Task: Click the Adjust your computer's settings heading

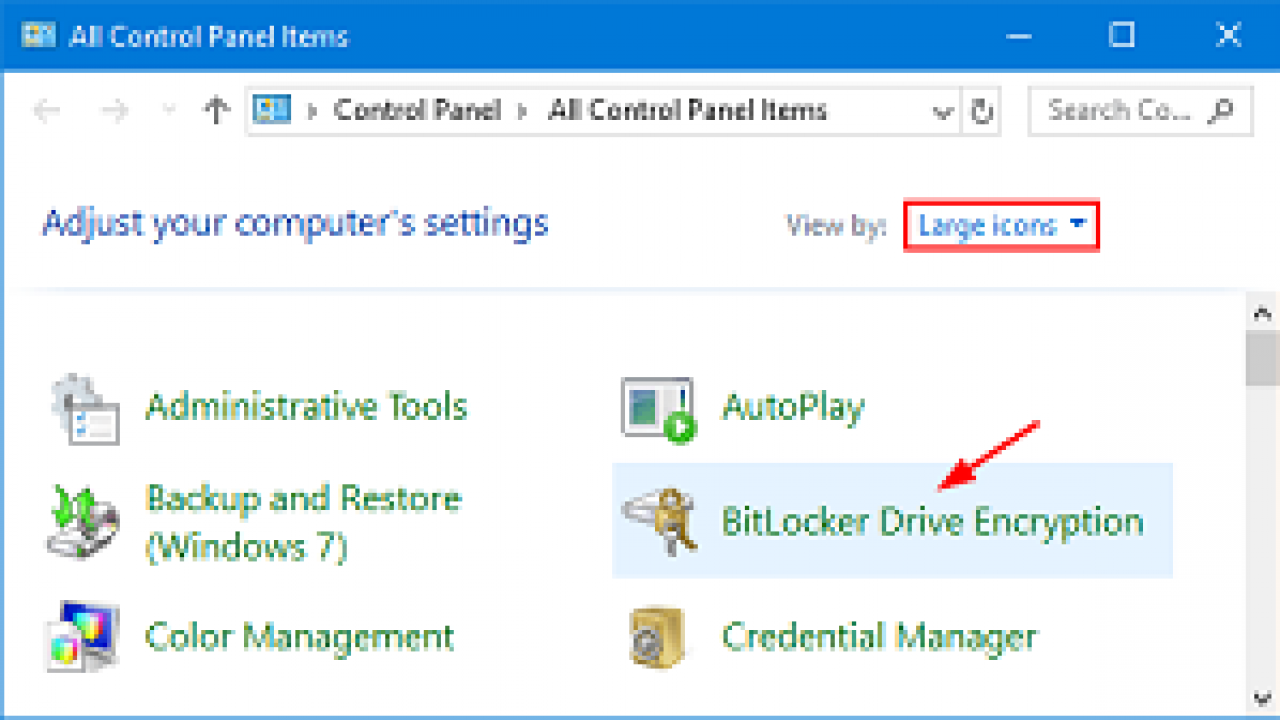Action: (x=294, y=223)
